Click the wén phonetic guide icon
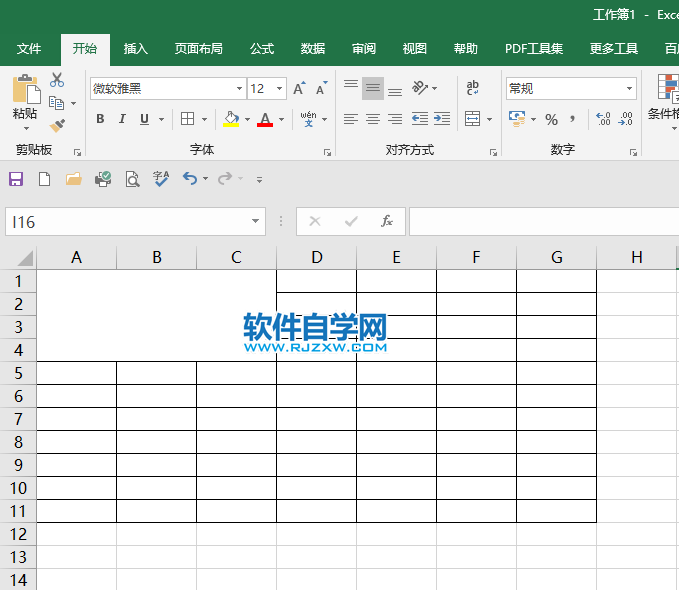Viewport: 679px width, 590px height. 308,119
